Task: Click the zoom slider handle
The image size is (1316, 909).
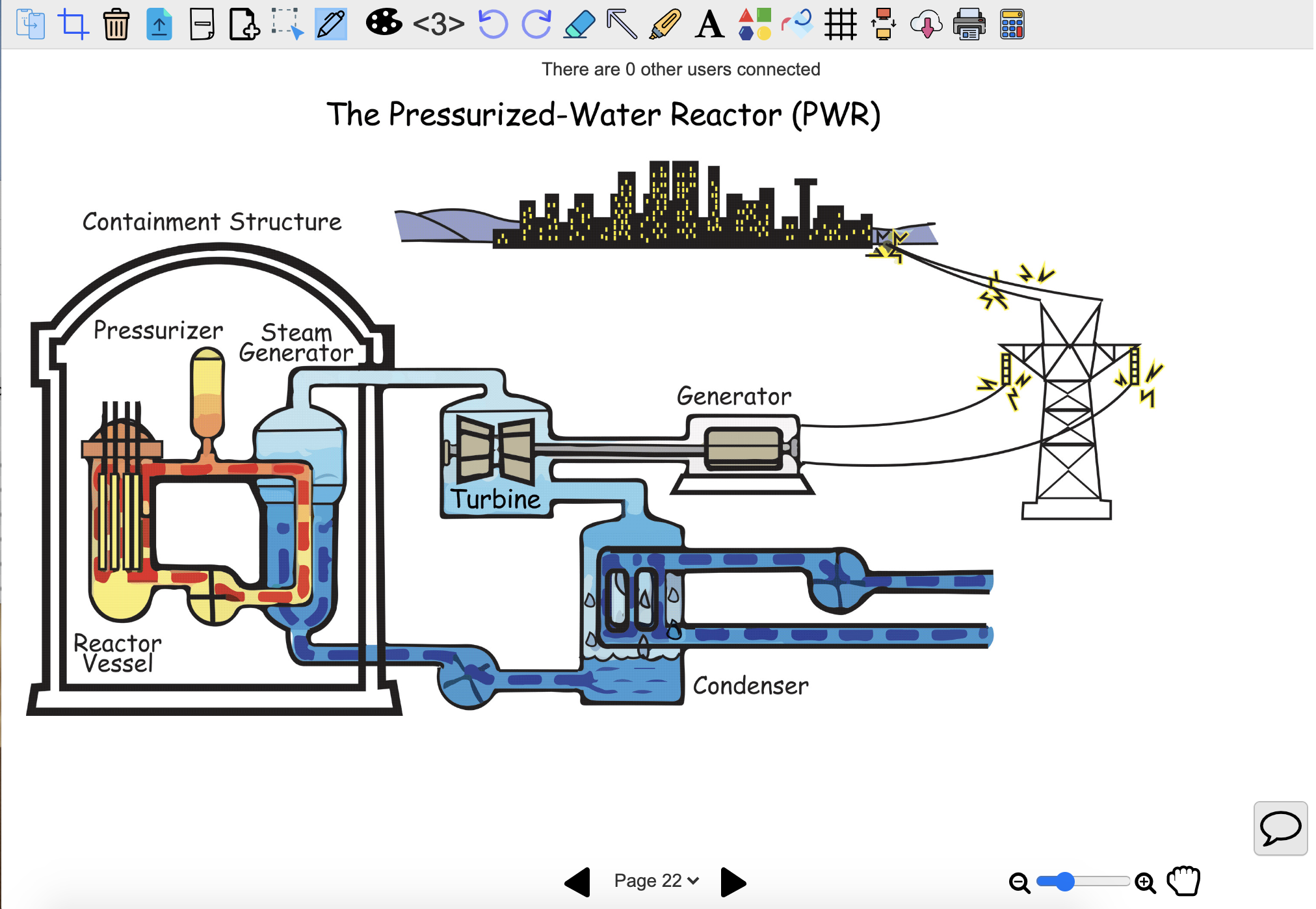Action: (x=1064, y=882)
